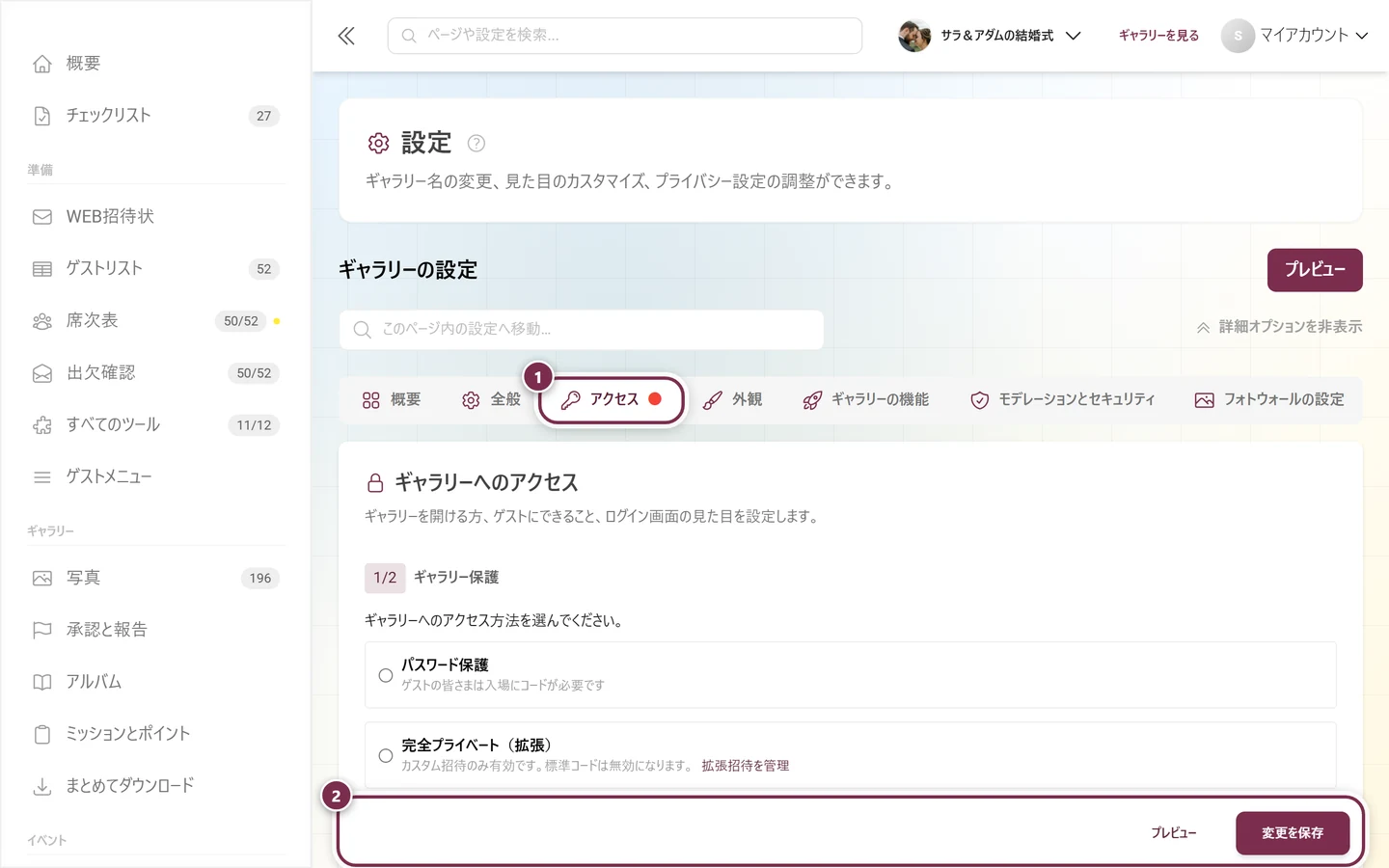Click the table icon for ゲストリスト
This screenshot has width=1389, height=868.
tap(42, 269)
